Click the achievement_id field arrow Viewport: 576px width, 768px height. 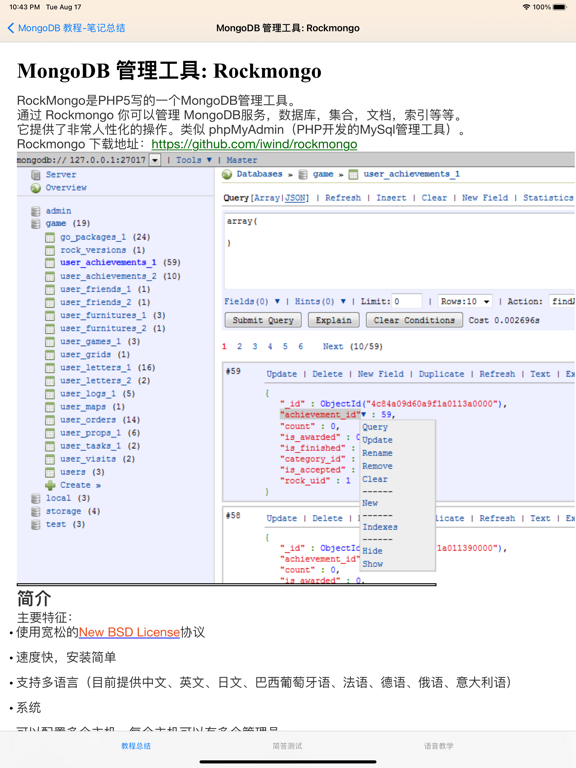(363, 415)
